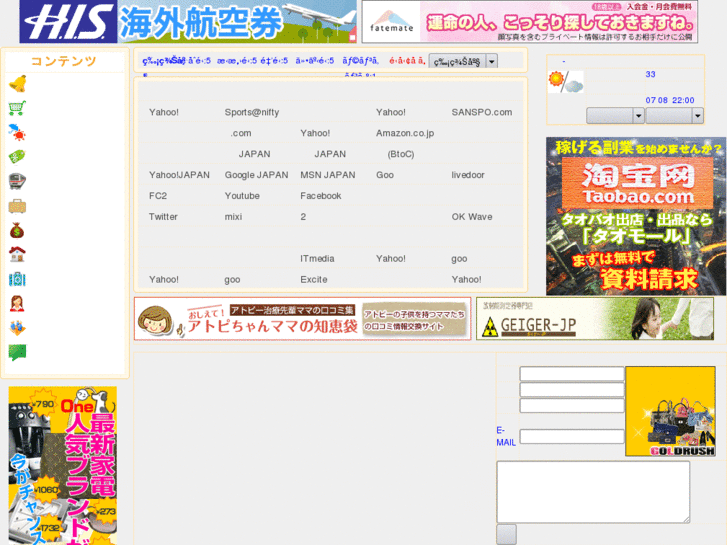Open the teal travel suitcase icon
Screen dimensions: 727x545
pyautogui.click(x=18, y=279)
